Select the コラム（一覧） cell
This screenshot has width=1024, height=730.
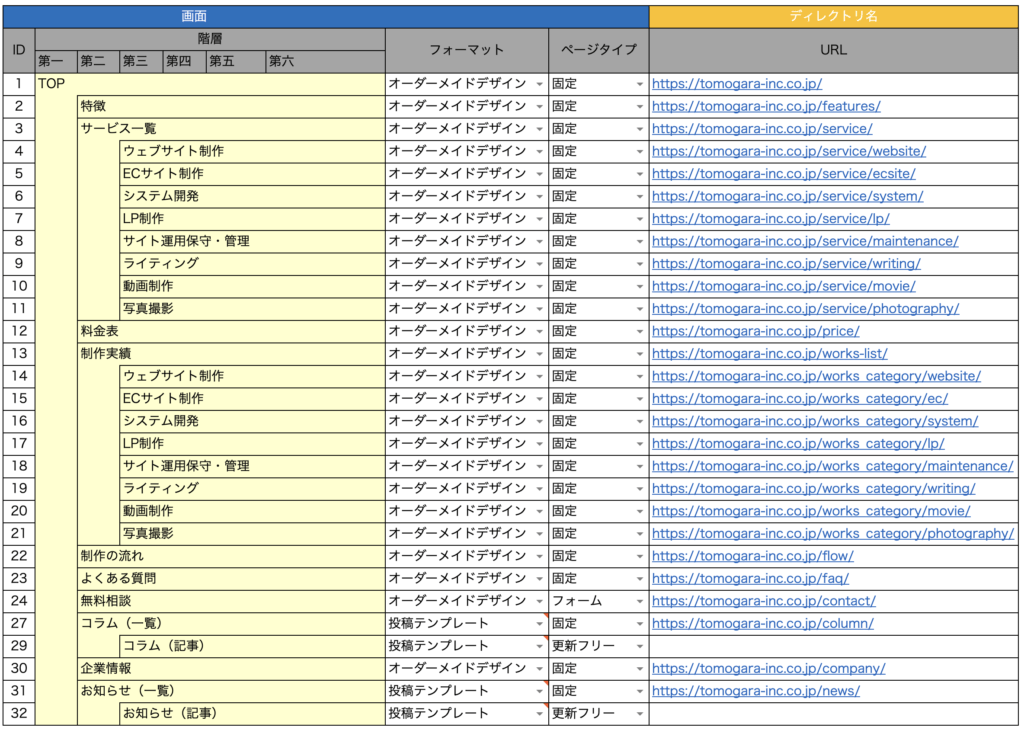pyautogui.click(x=231, y=623)
